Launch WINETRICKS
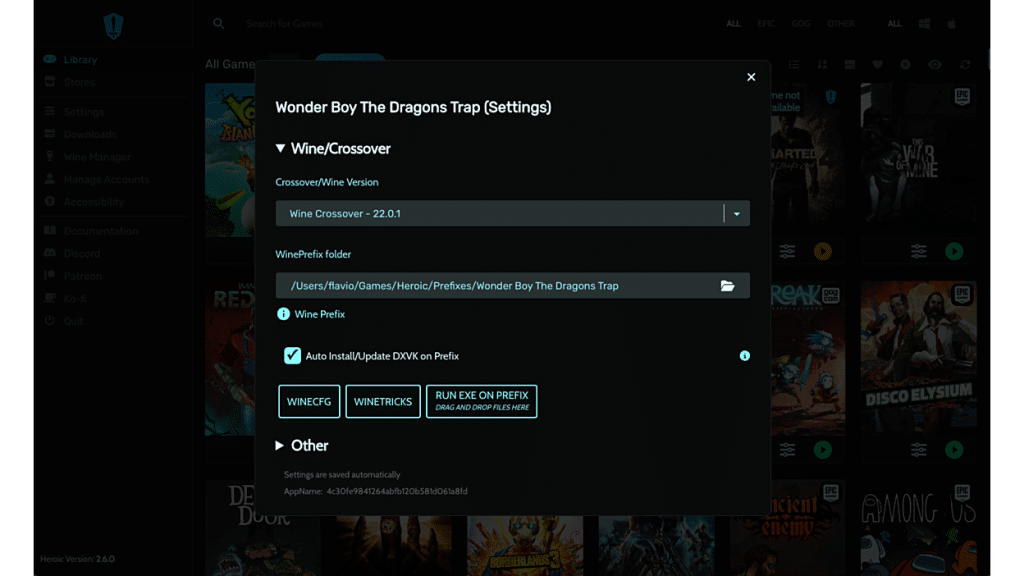The width and height of the screenshot is (1024, 576). [x=383, y=402]
